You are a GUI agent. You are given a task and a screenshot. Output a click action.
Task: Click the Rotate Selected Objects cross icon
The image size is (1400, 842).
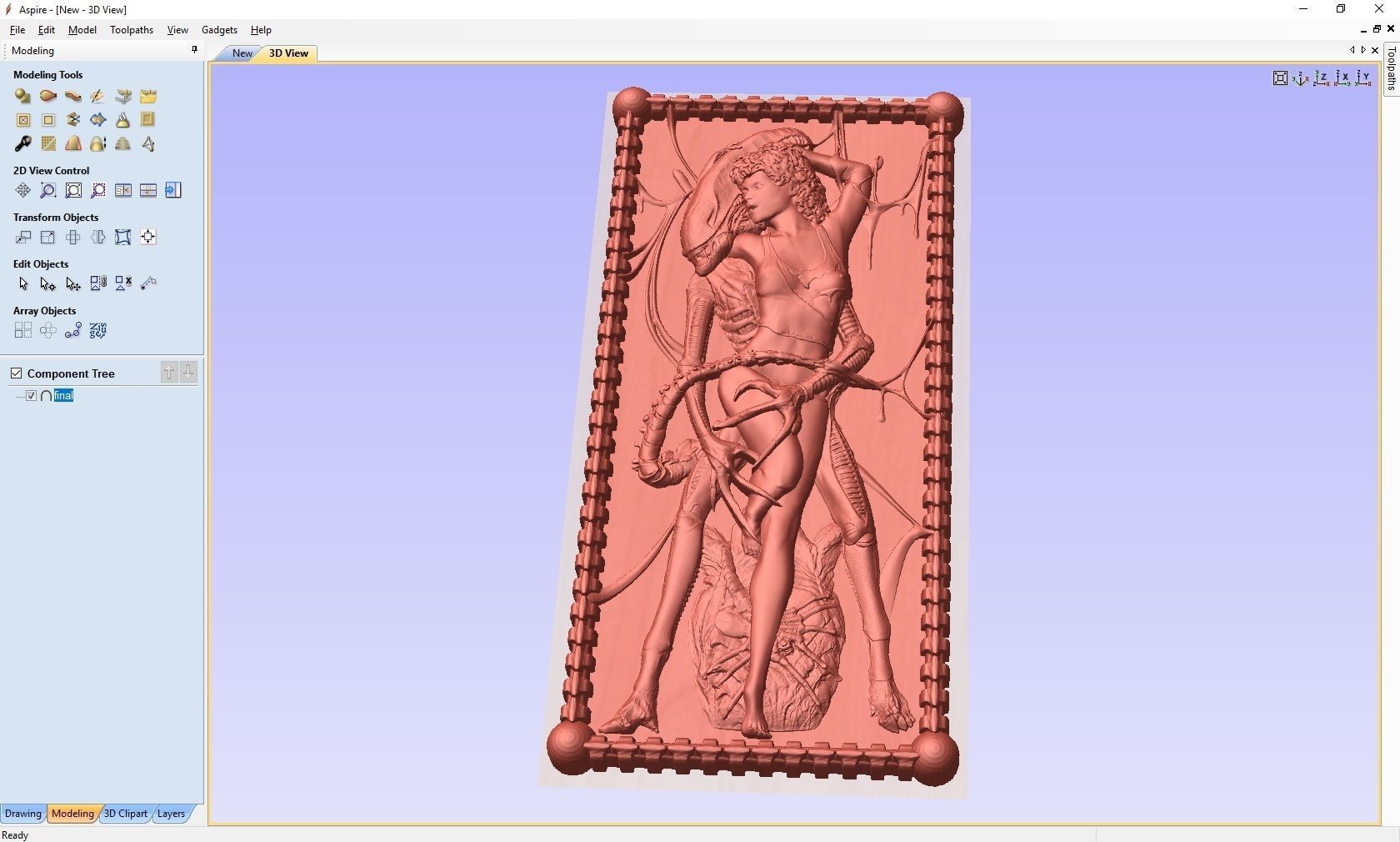tap(73, 237)
